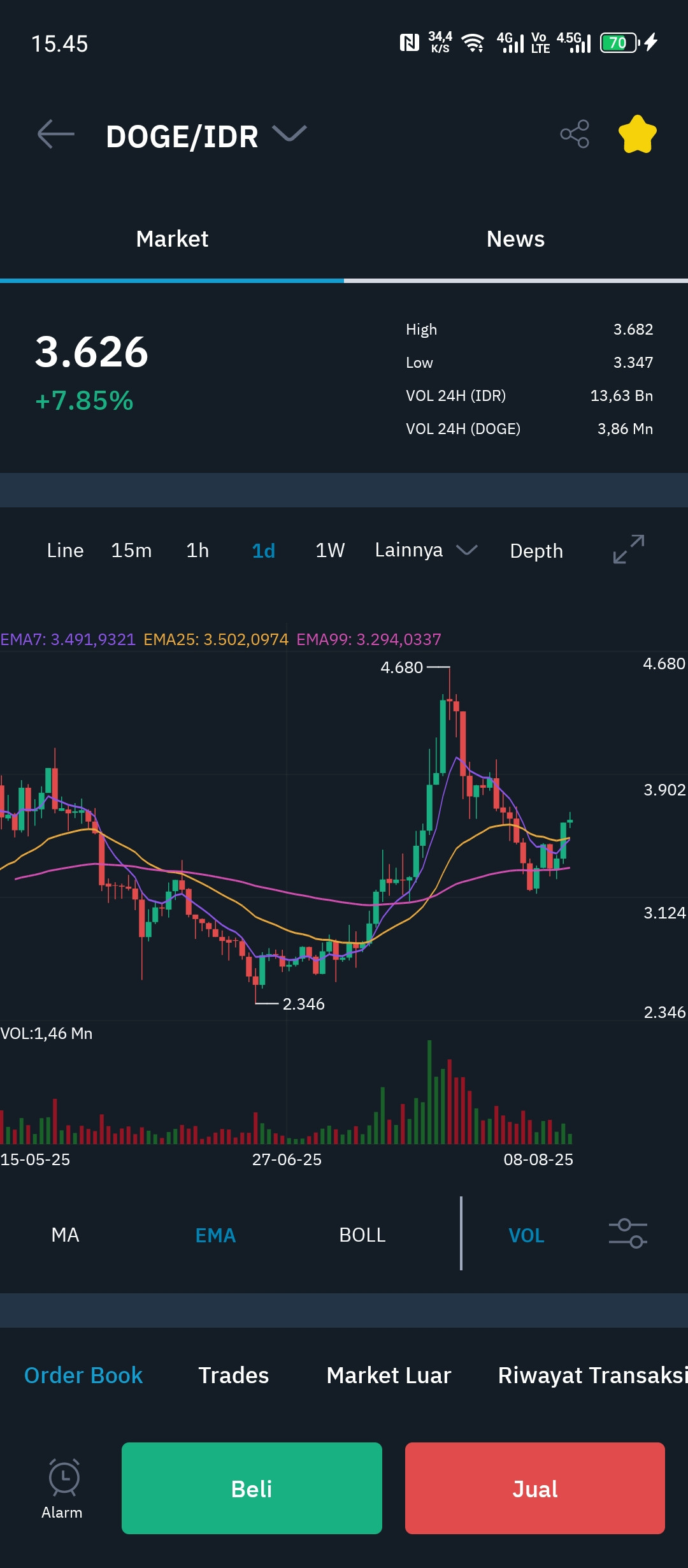Open the share icon

(575, 134)
